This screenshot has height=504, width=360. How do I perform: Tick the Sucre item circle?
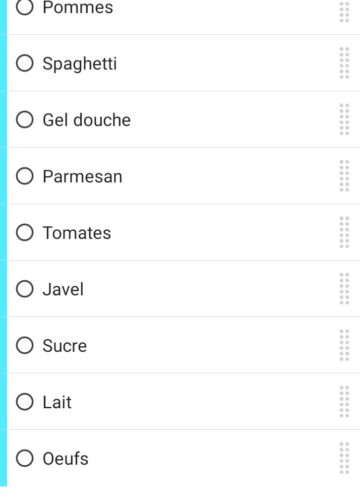click(x=25, y=345)
